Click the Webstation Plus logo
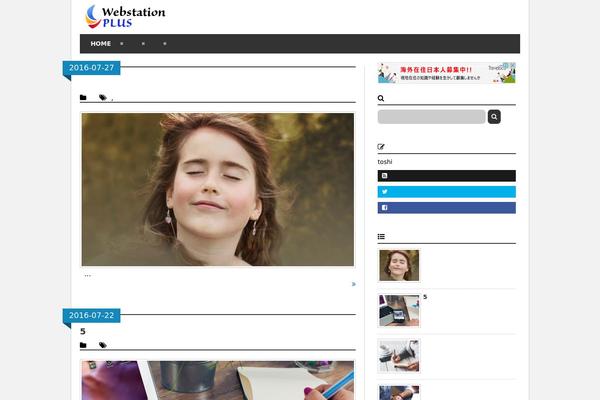 tap(125, 16)
